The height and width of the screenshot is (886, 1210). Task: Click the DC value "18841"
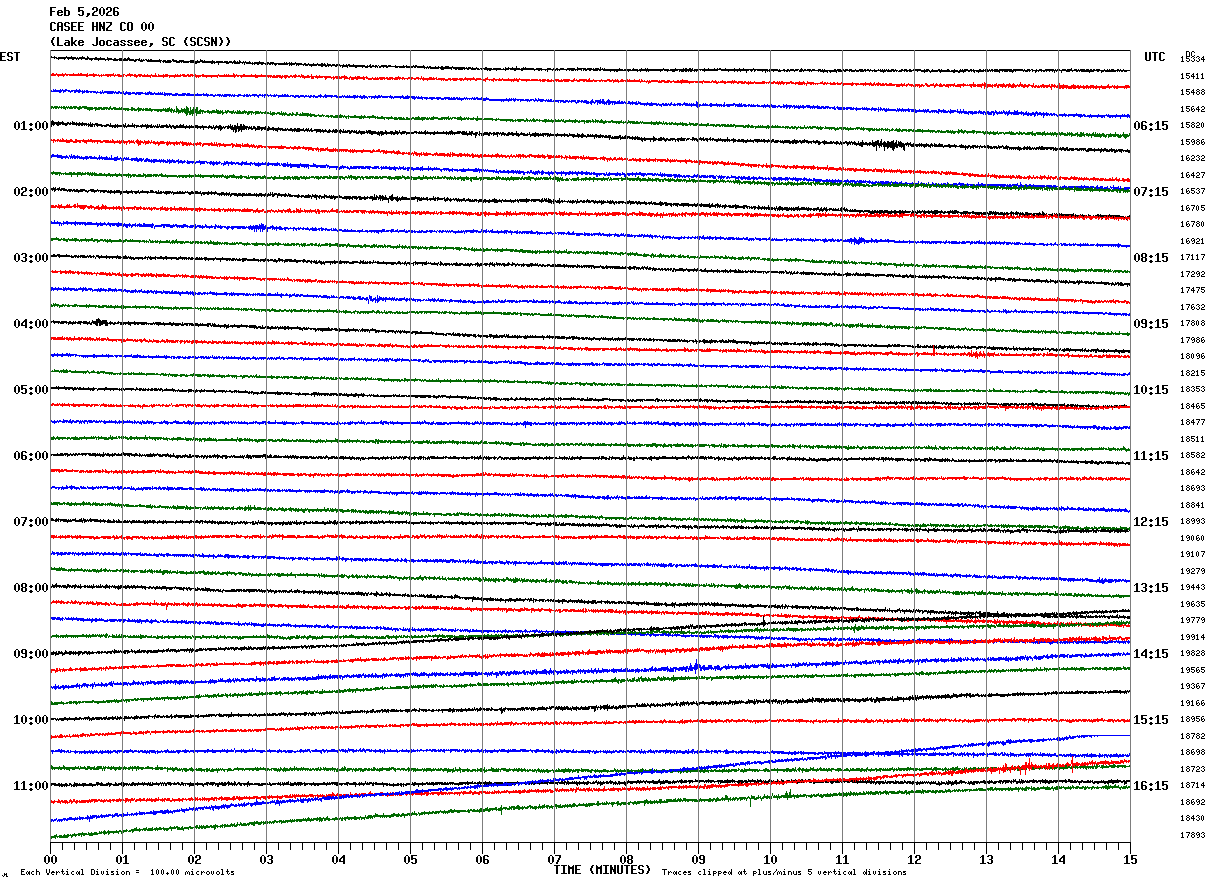[1192, 506]
